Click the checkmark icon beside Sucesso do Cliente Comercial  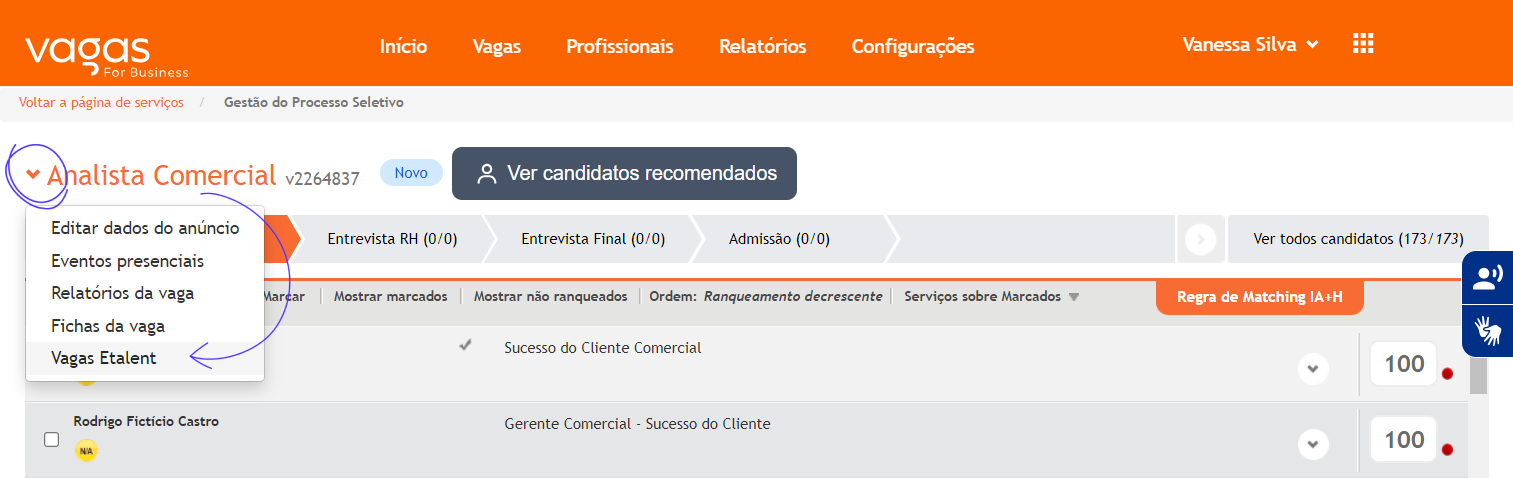click(465, 346)
